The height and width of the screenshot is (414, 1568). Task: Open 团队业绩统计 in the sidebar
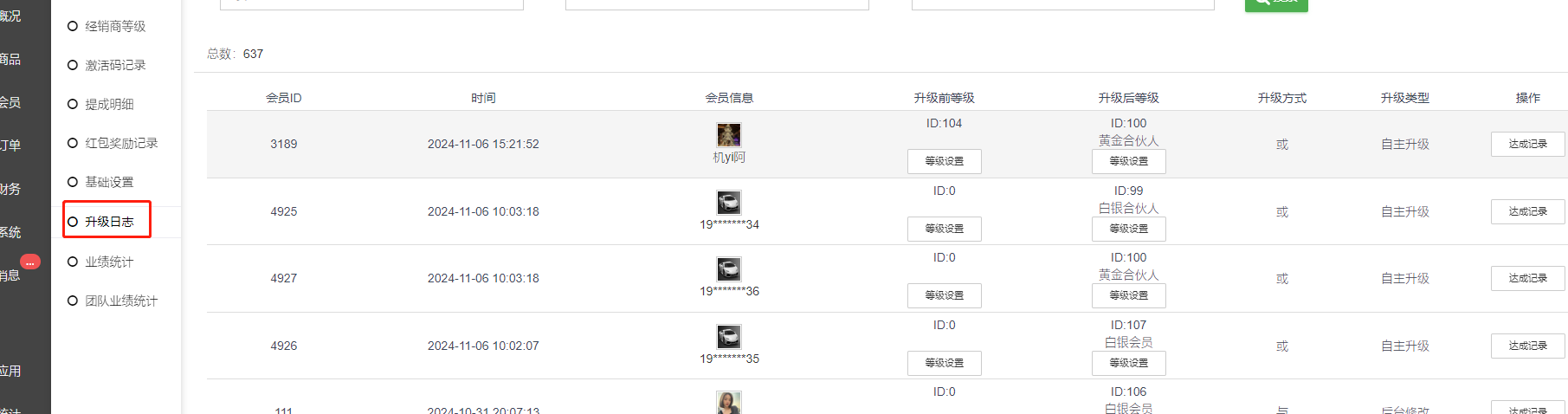click(121, 301)
